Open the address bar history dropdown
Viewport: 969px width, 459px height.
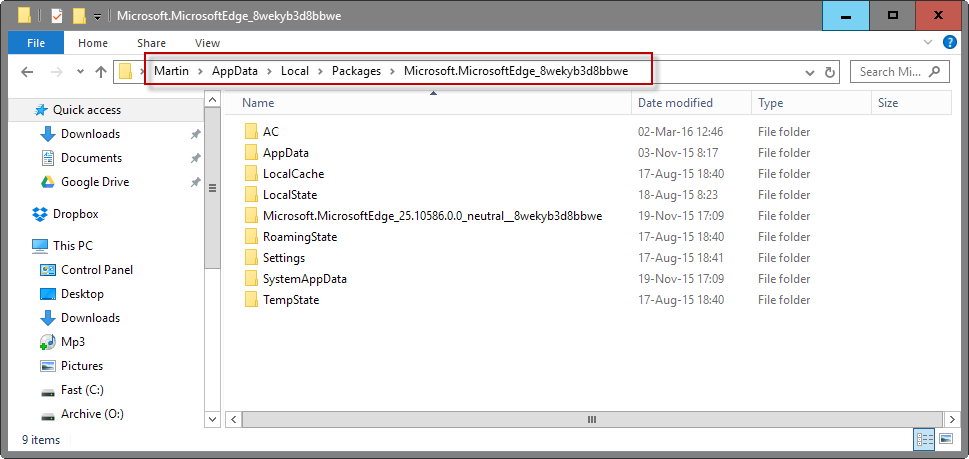[810, 72]
